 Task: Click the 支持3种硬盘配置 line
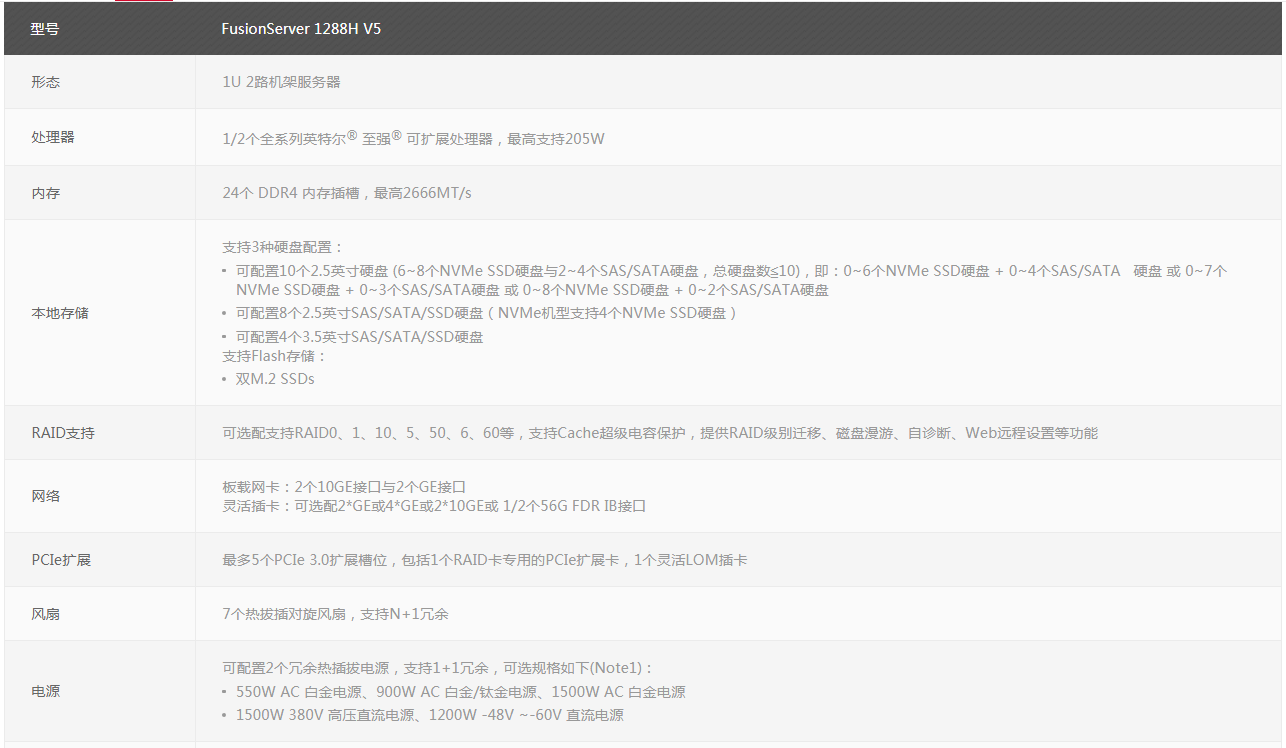click(282, 247)
